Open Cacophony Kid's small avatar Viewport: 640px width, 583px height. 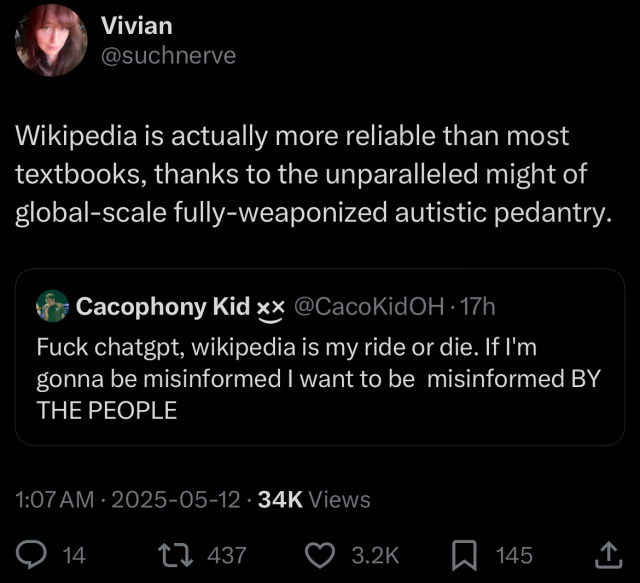click(51, 307)
